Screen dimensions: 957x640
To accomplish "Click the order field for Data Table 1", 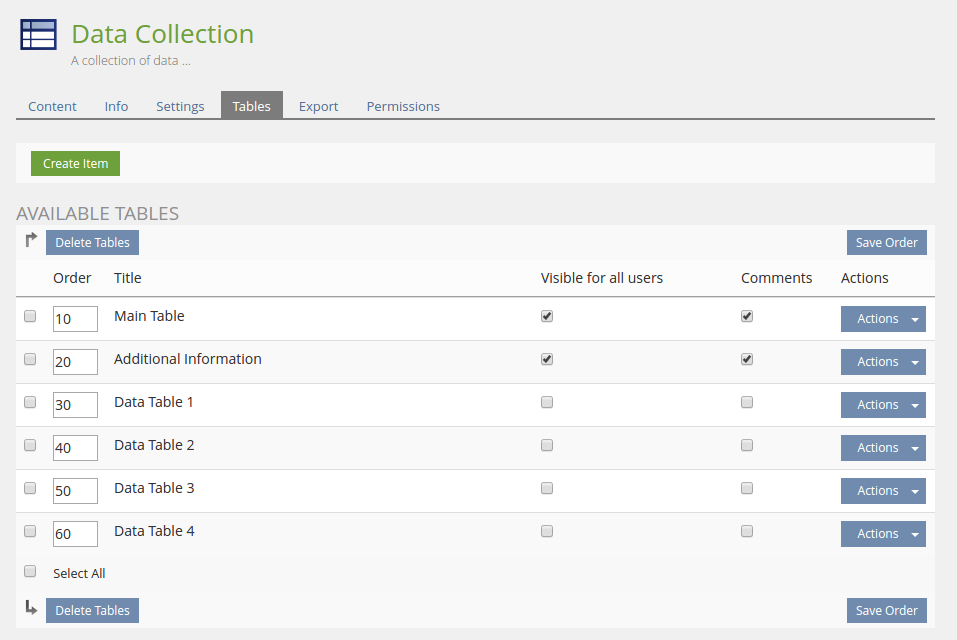I will [x=75, y=405].
